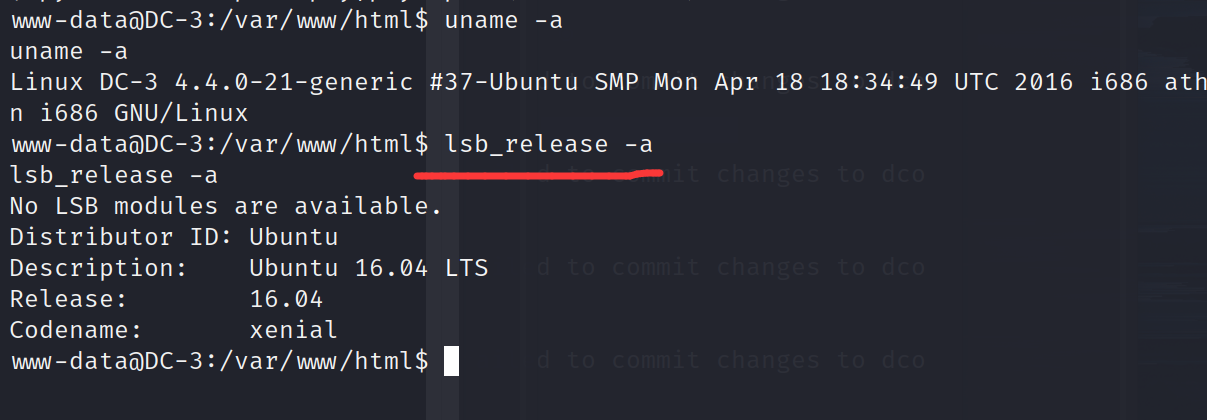Click the red underline mark beneath the command
The height and width of the screenshot is (420, 1207).
click(538, 176)
